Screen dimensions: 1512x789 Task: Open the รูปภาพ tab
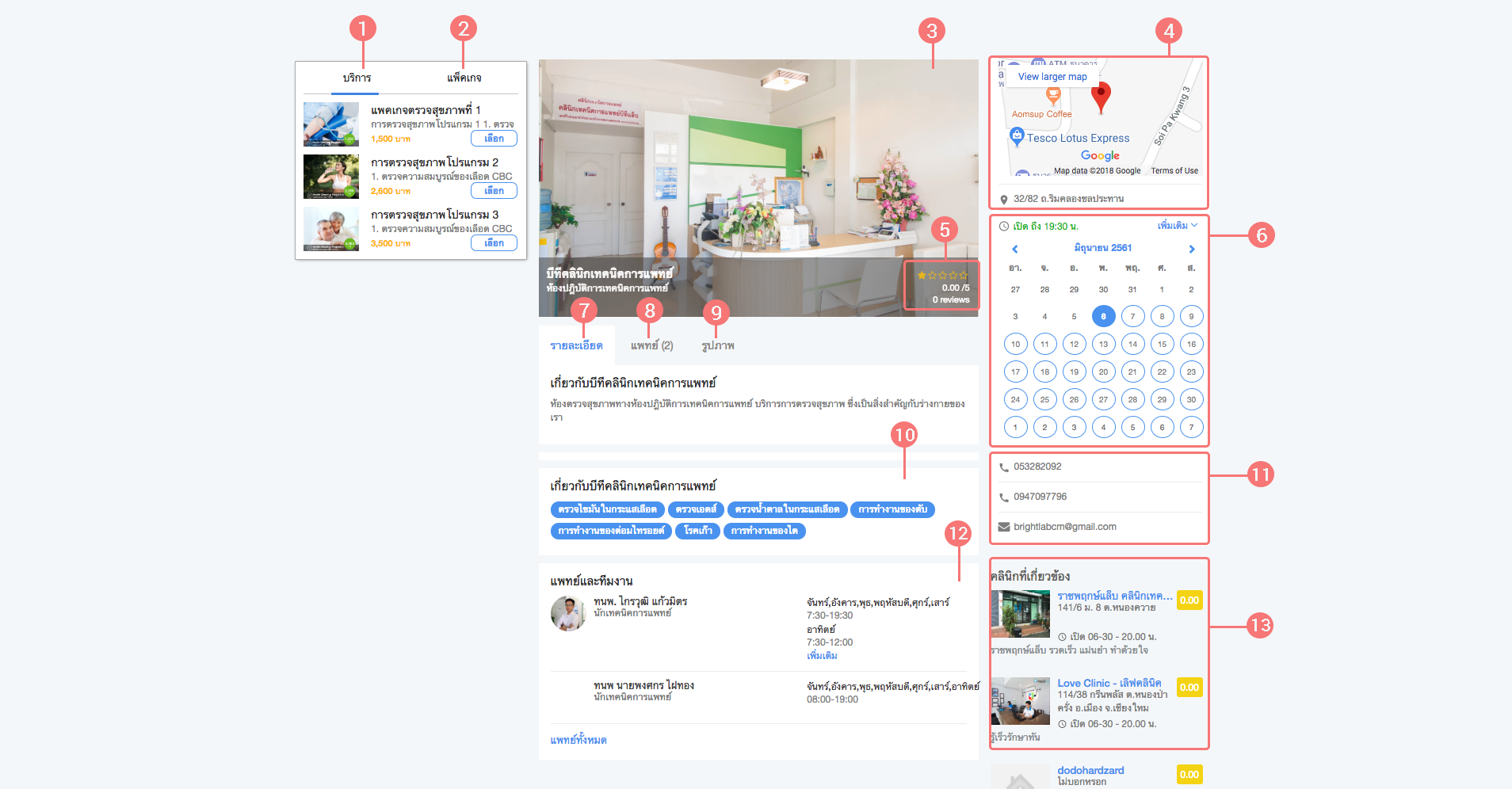717,345
